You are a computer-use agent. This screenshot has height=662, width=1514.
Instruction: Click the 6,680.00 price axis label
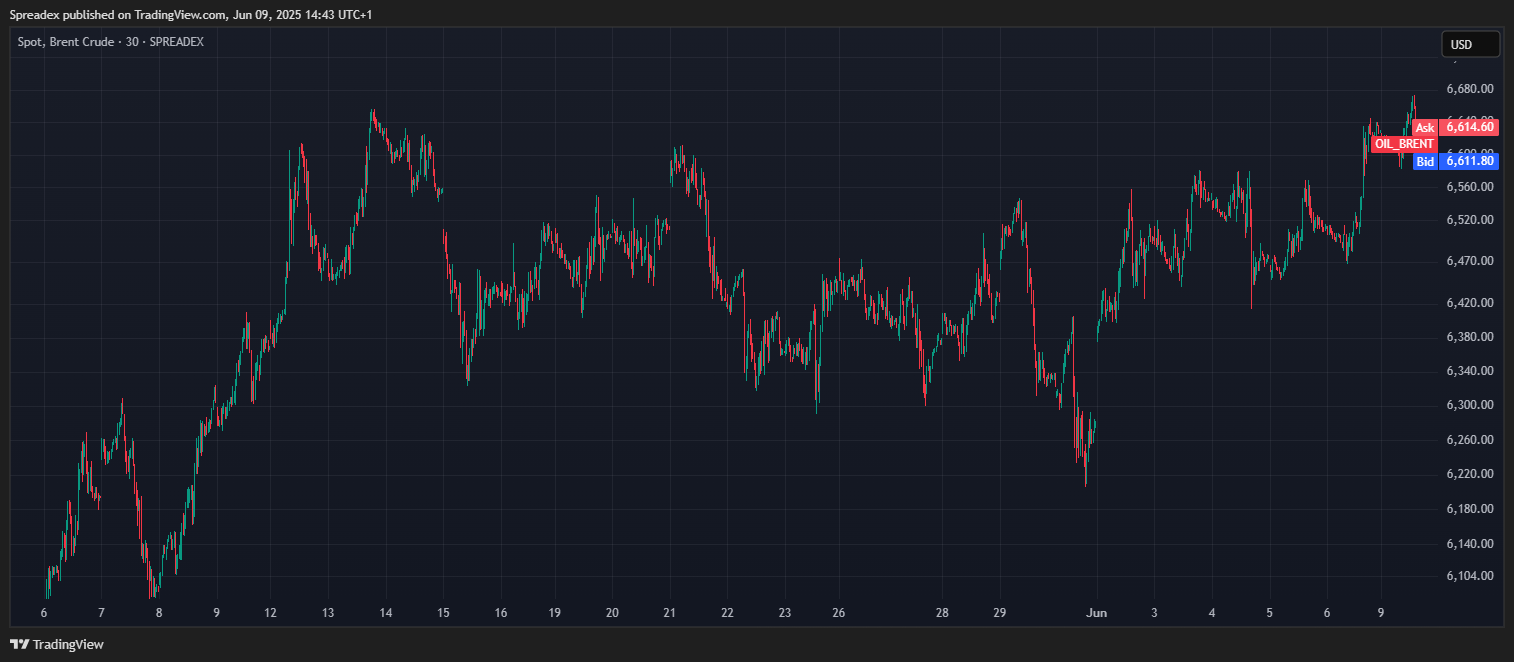tap(1470, 89)
